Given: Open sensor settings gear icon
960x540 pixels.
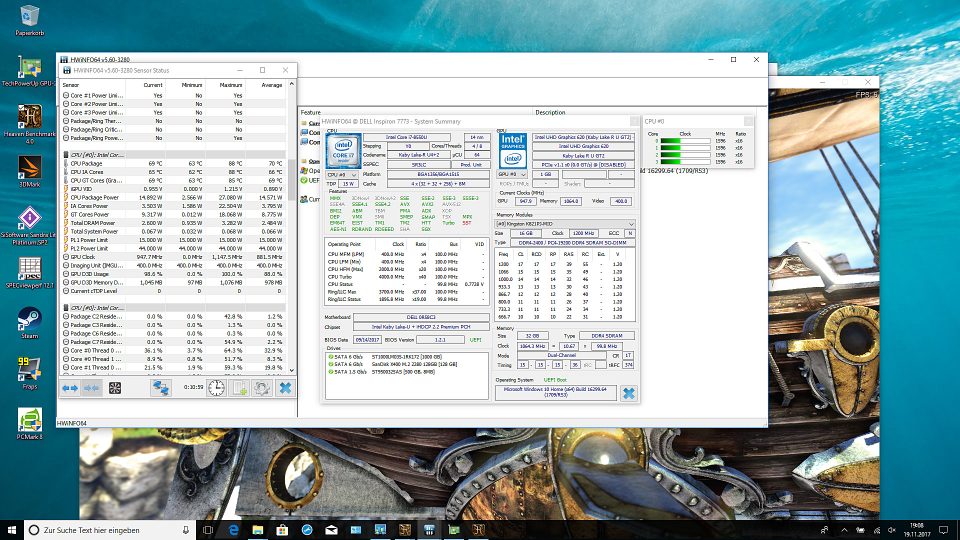Looking at the screenshot, I should point(261,388).
